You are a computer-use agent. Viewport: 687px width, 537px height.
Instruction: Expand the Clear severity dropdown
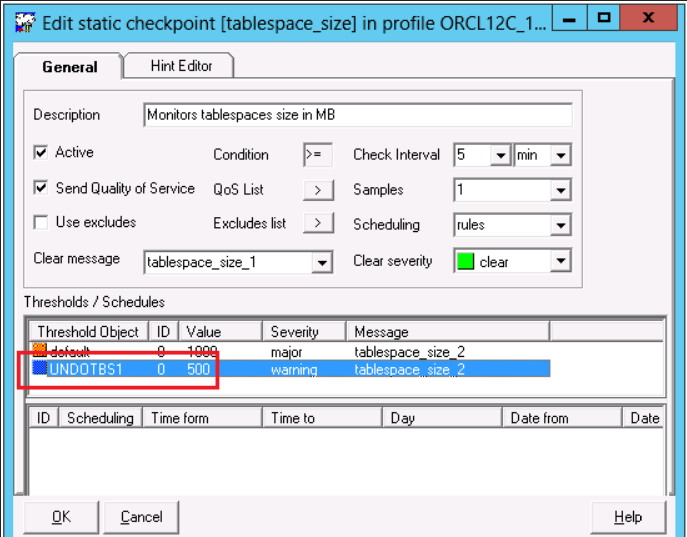561,261
